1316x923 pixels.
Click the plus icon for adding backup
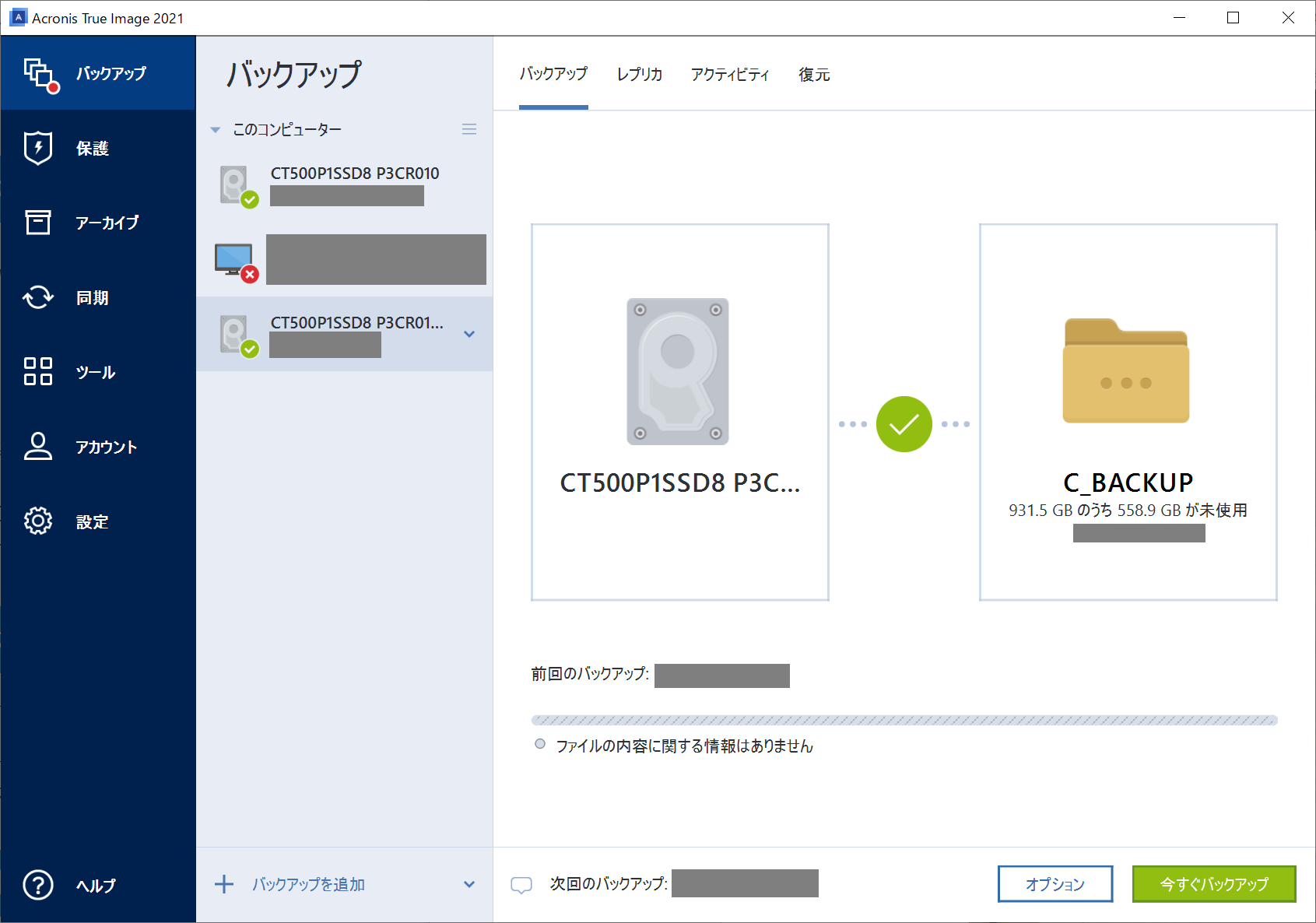224,884
